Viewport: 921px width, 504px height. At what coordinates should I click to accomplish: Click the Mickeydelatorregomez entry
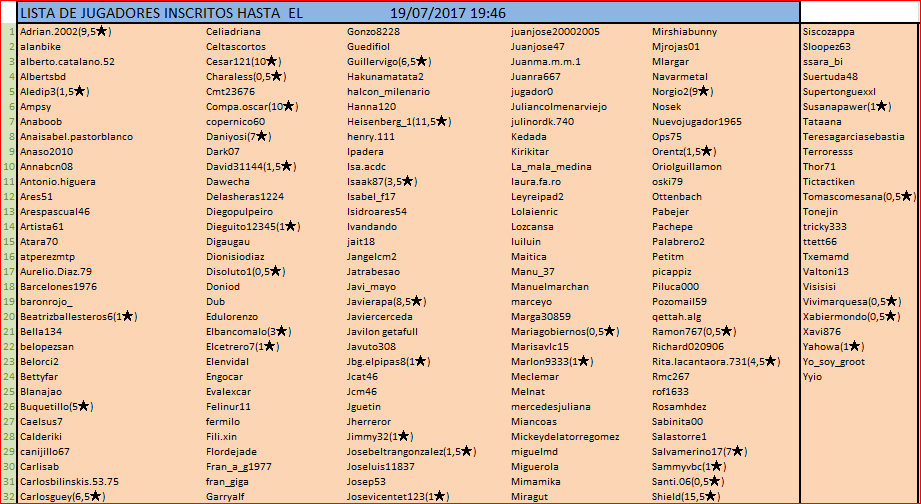[565, 436]
